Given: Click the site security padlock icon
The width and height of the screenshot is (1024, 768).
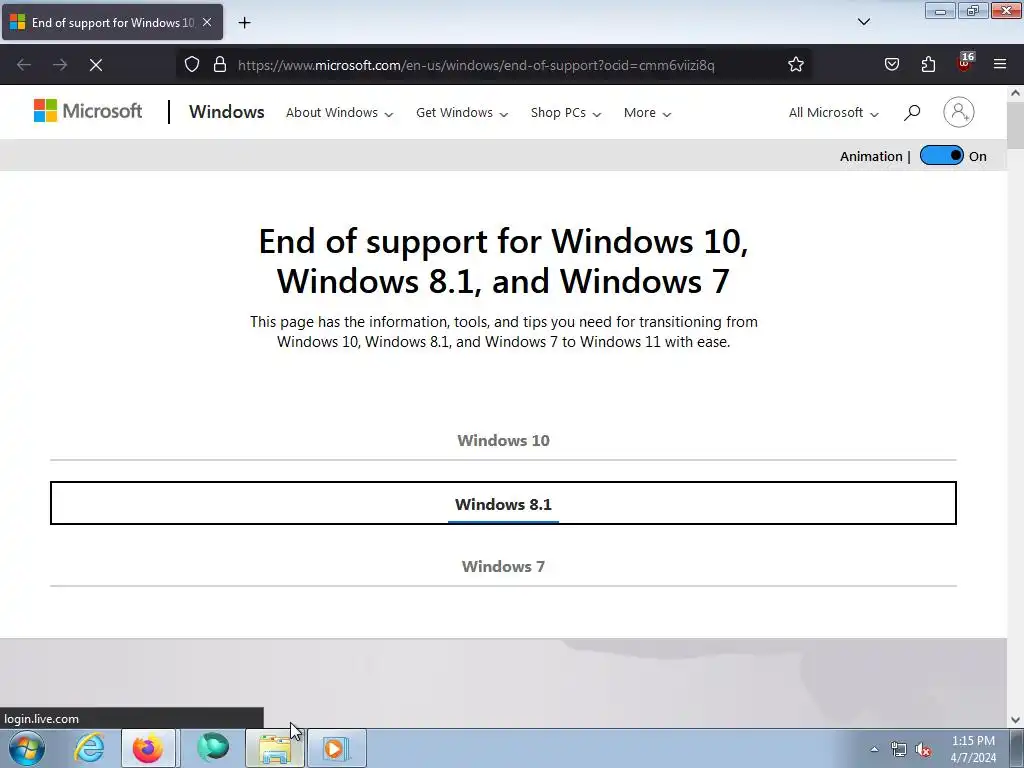Looking at the screenshot, I should [x=220, y=65].
